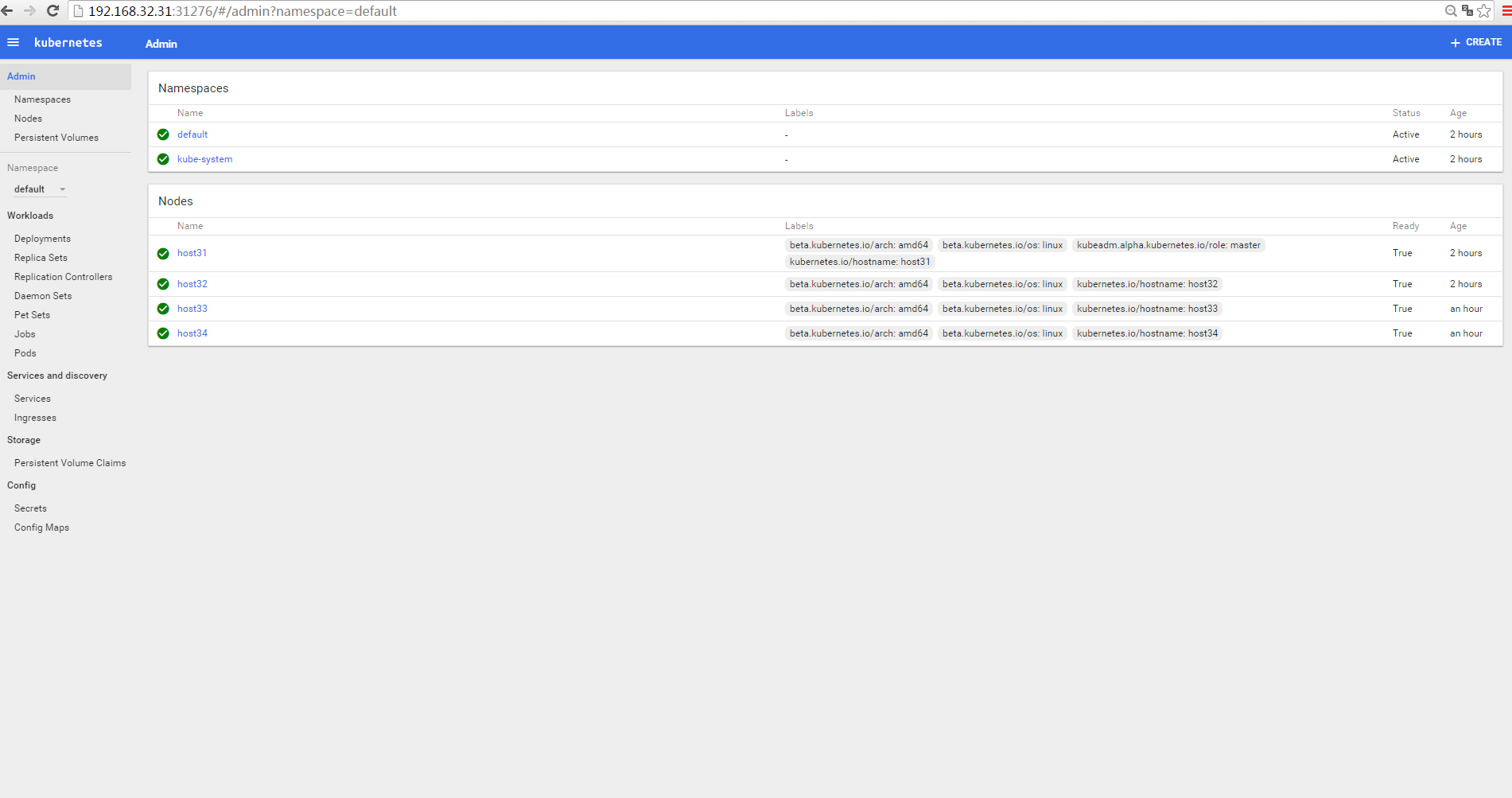The width and height of the screenshot is (1512, 798).
Task: Select Admin in the sidebar
Action: [65, 76]
